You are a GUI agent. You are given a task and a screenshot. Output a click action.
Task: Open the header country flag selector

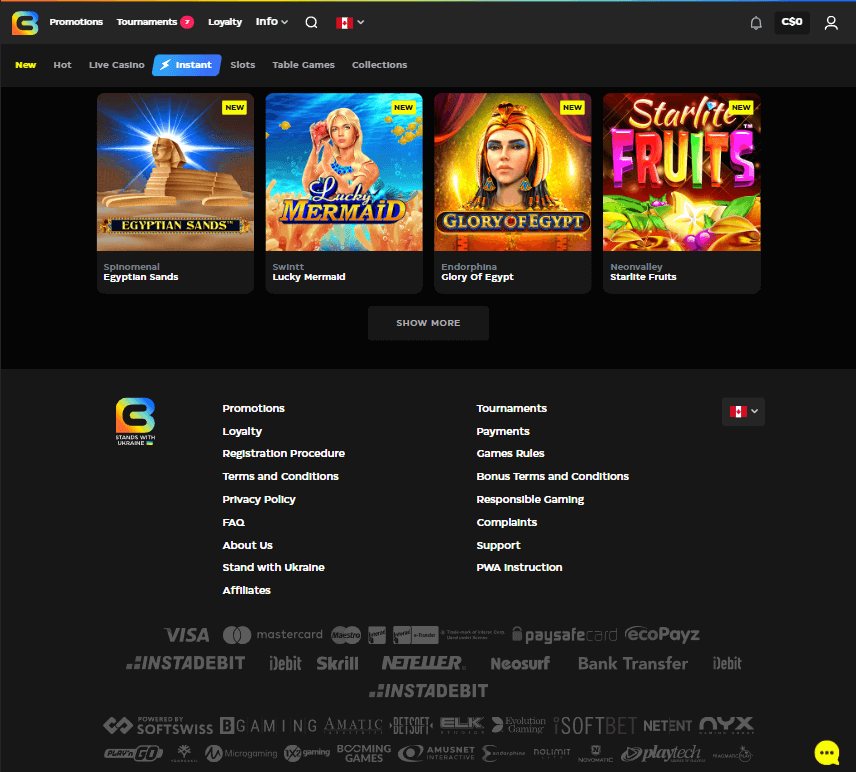(350, 22)
